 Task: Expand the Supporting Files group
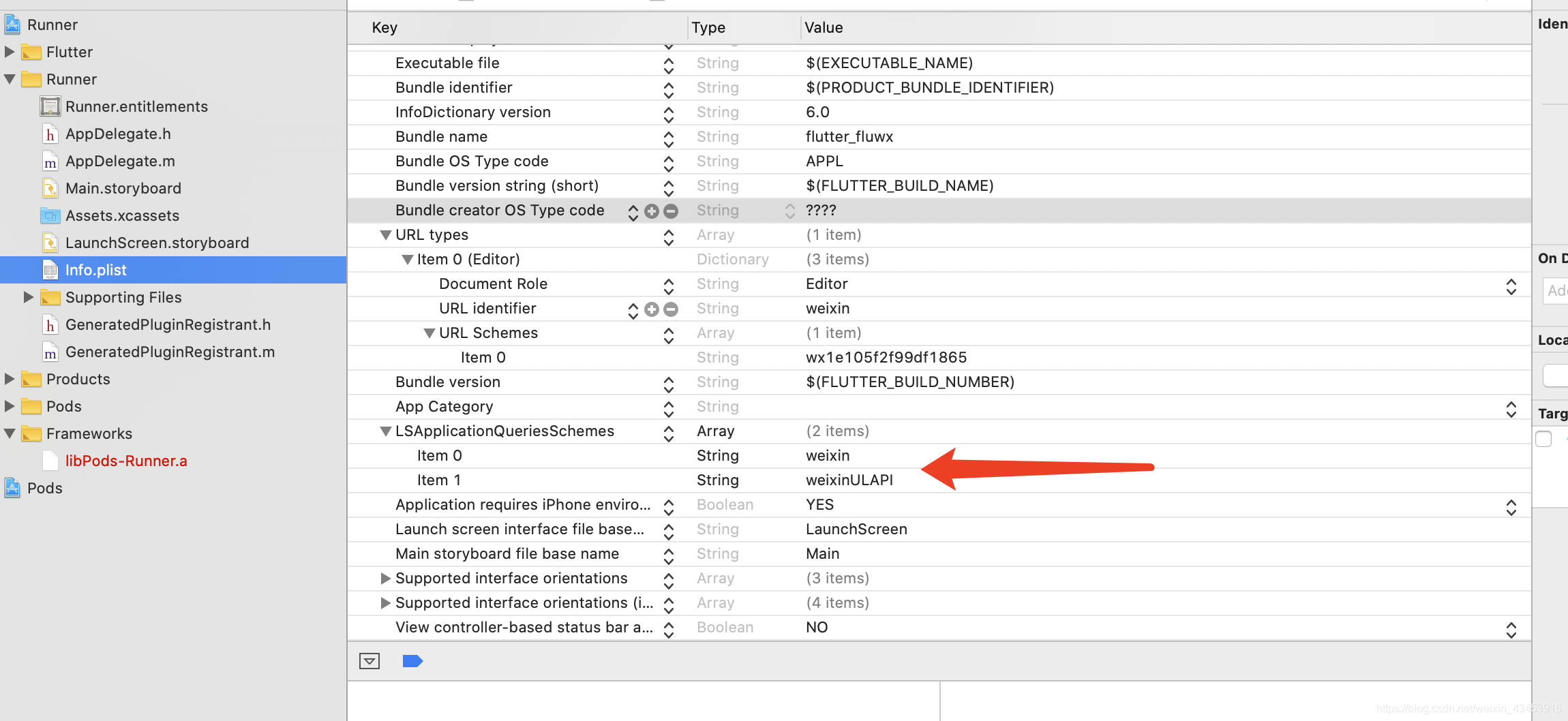click(x=29, y=297)
